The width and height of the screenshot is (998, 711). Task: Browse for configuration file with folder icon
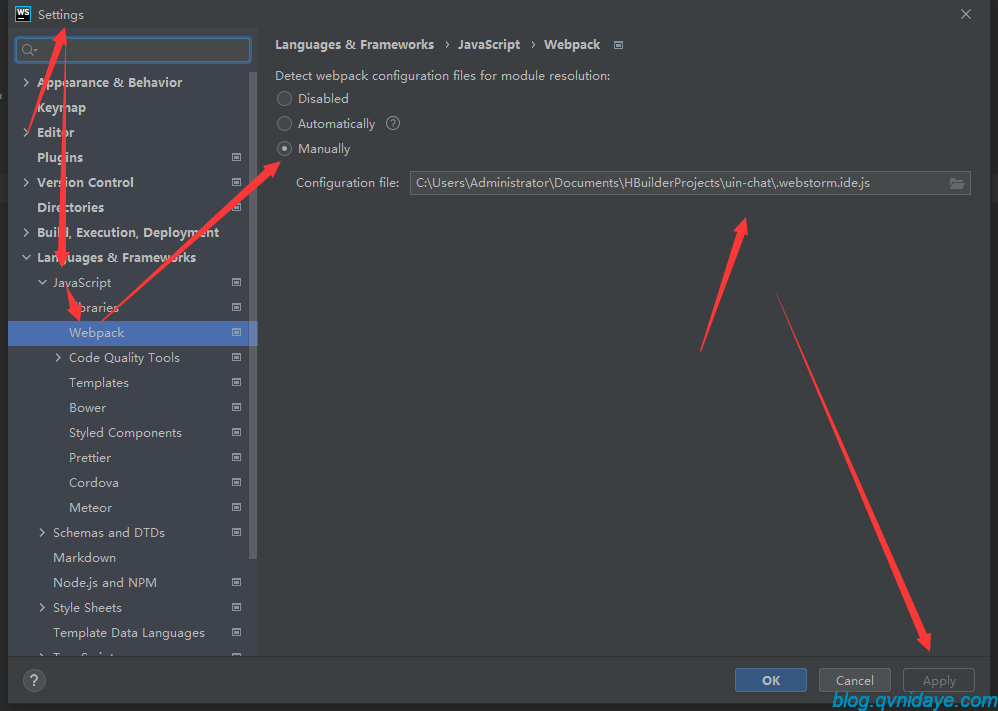coord(957,183)
